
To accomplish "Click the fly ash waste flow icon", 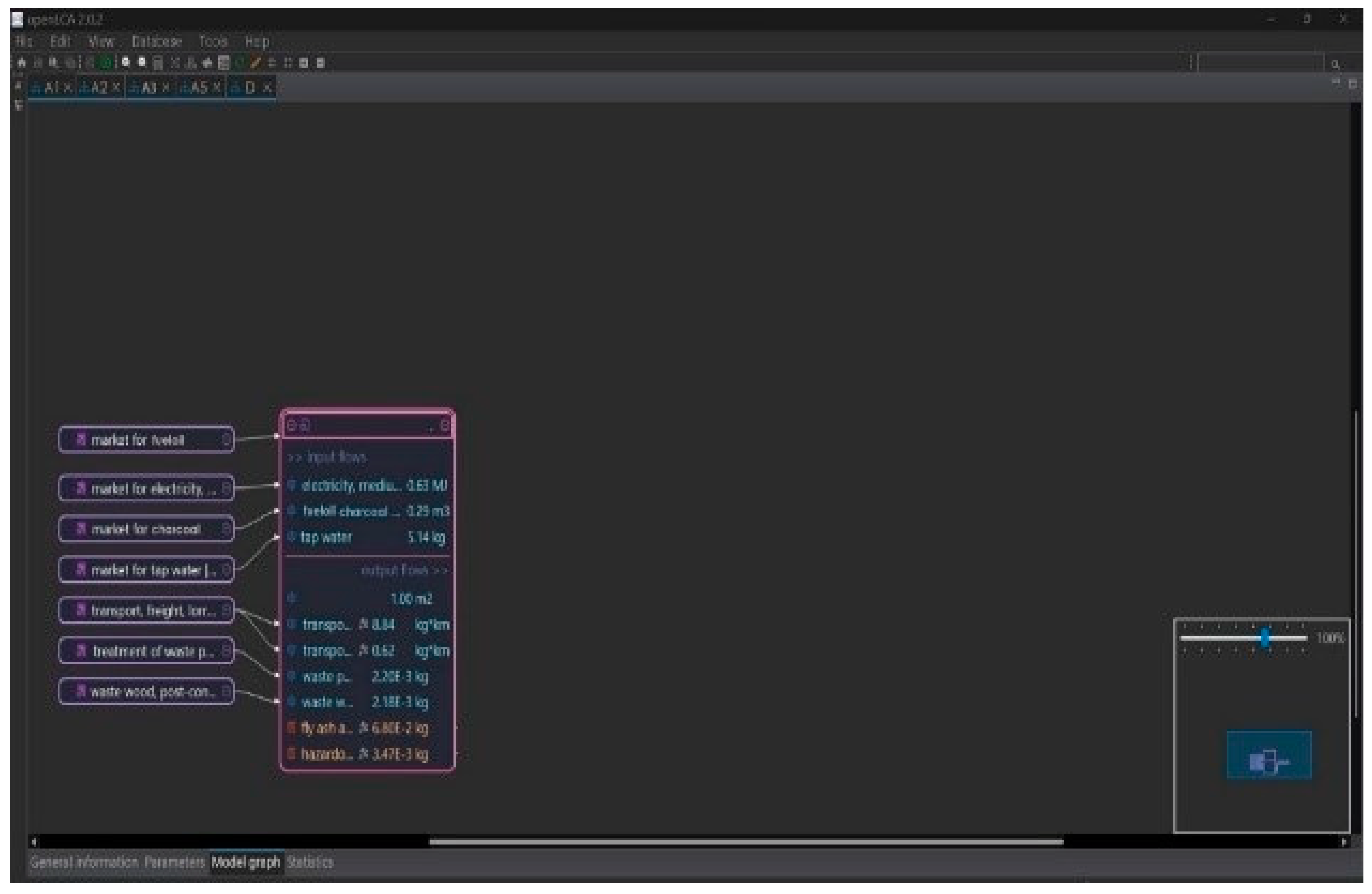I will pyautogui.click(x=291, y=728).
